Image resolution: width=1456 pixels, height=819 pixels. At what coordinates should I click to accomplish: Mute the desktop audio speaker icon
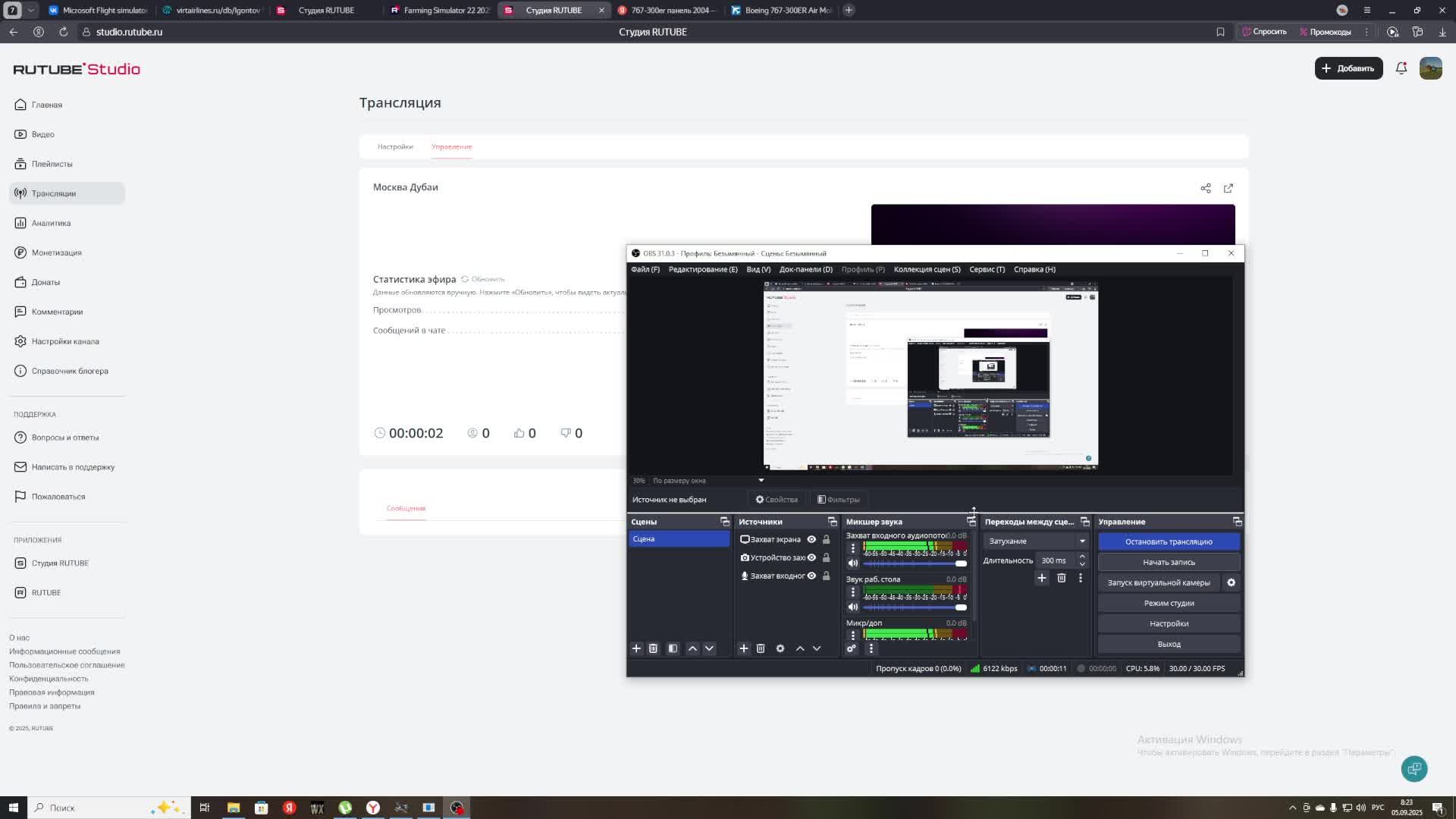[x=853, y=607]
